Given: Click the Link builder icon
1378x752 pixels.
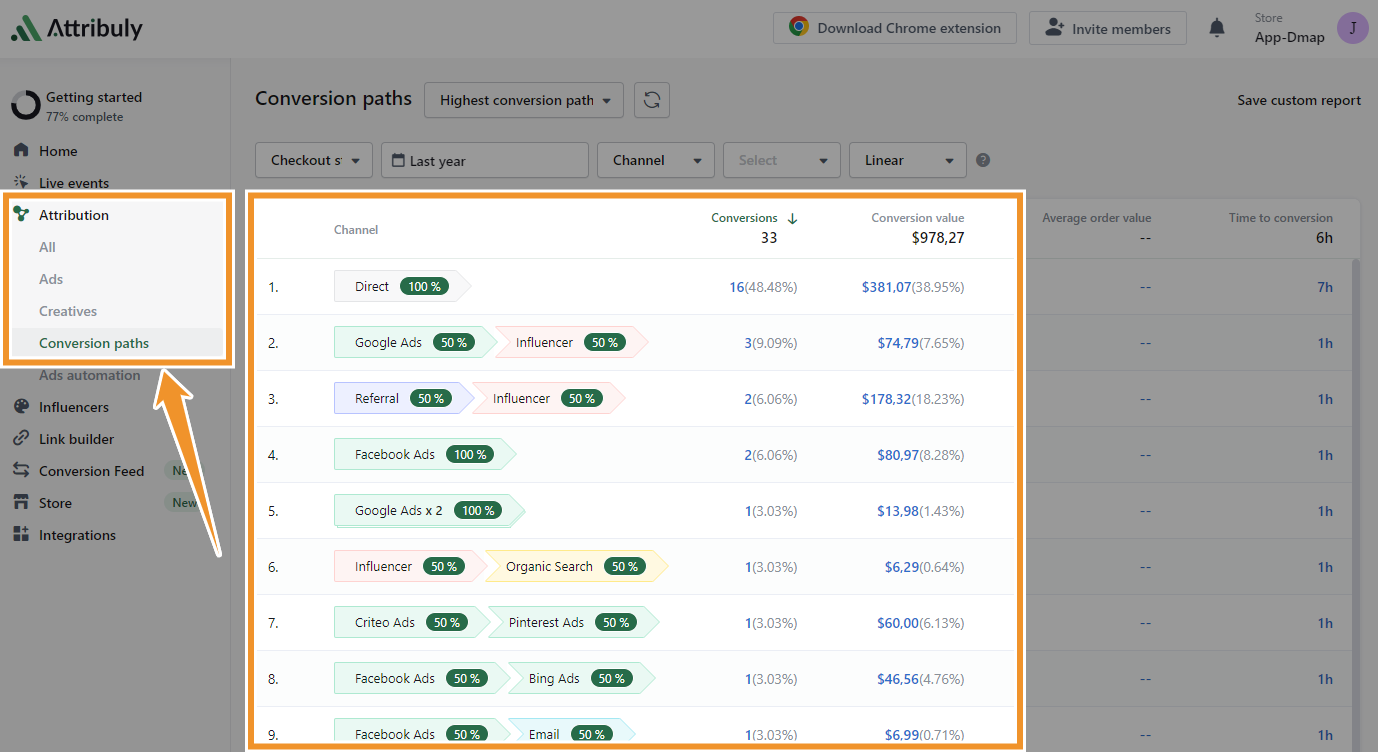Looking at the screenshot, I should click(x=21, y=439).
